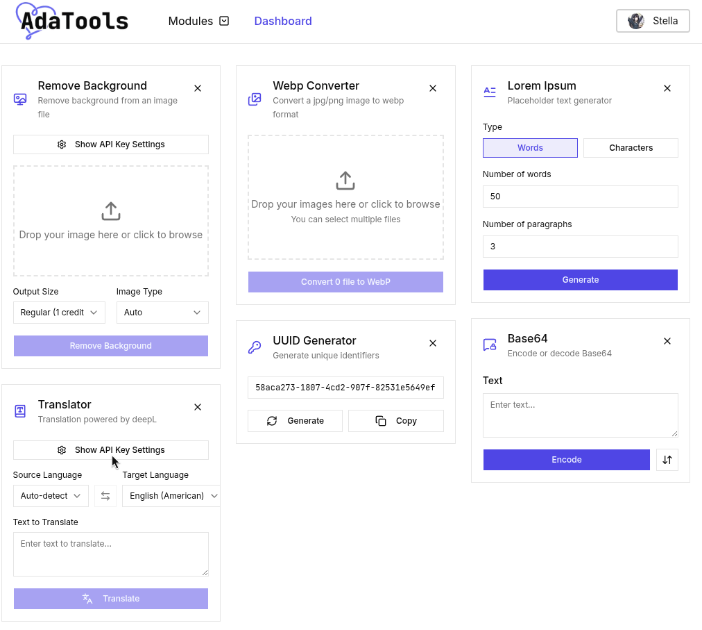Screen dimensions: 702x630
Task: Open the Output Size dropdown
Action: (x=60, y=313)
